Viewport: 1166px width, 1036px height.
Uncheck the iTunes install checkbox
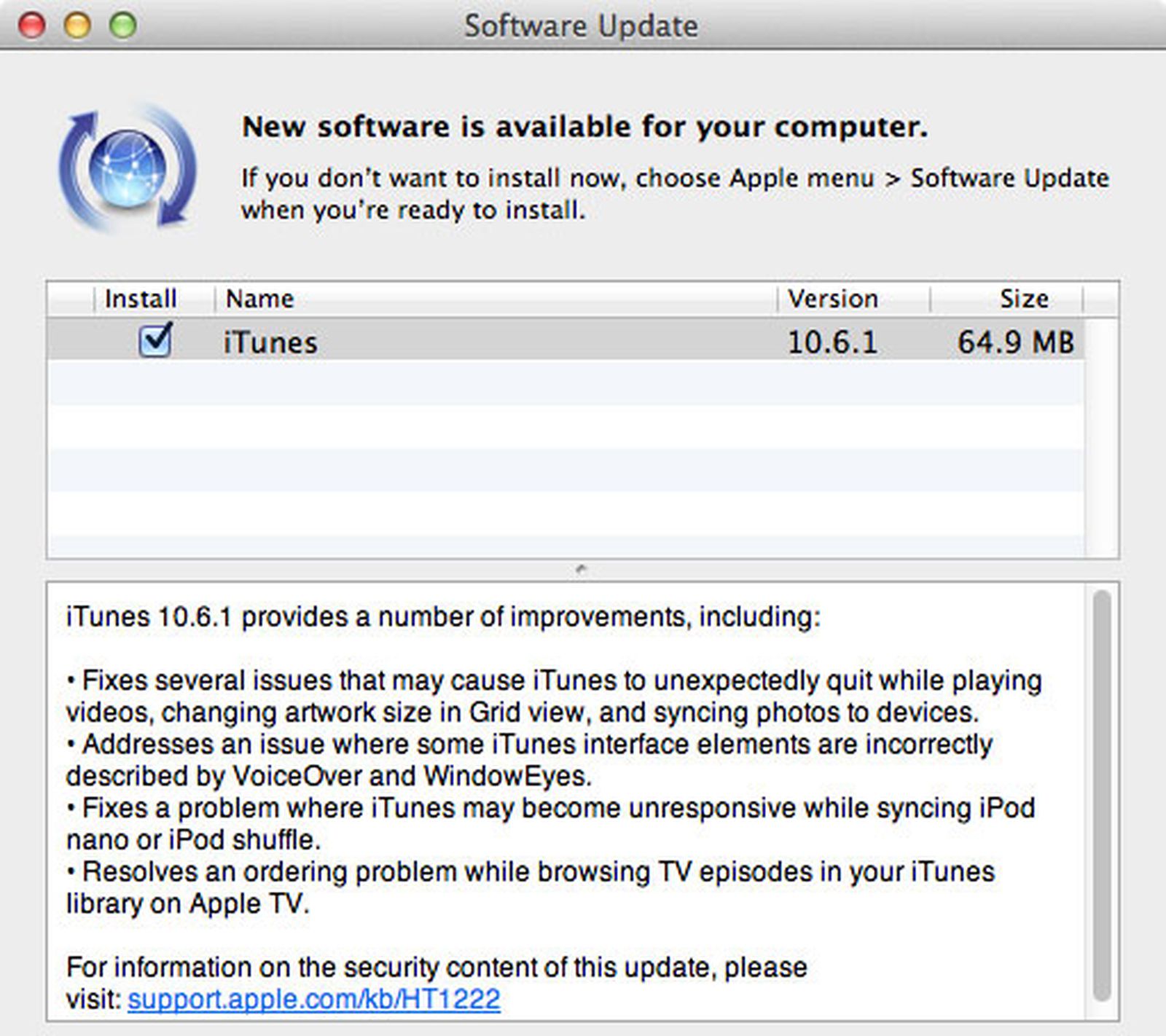(x=154, y=341)
